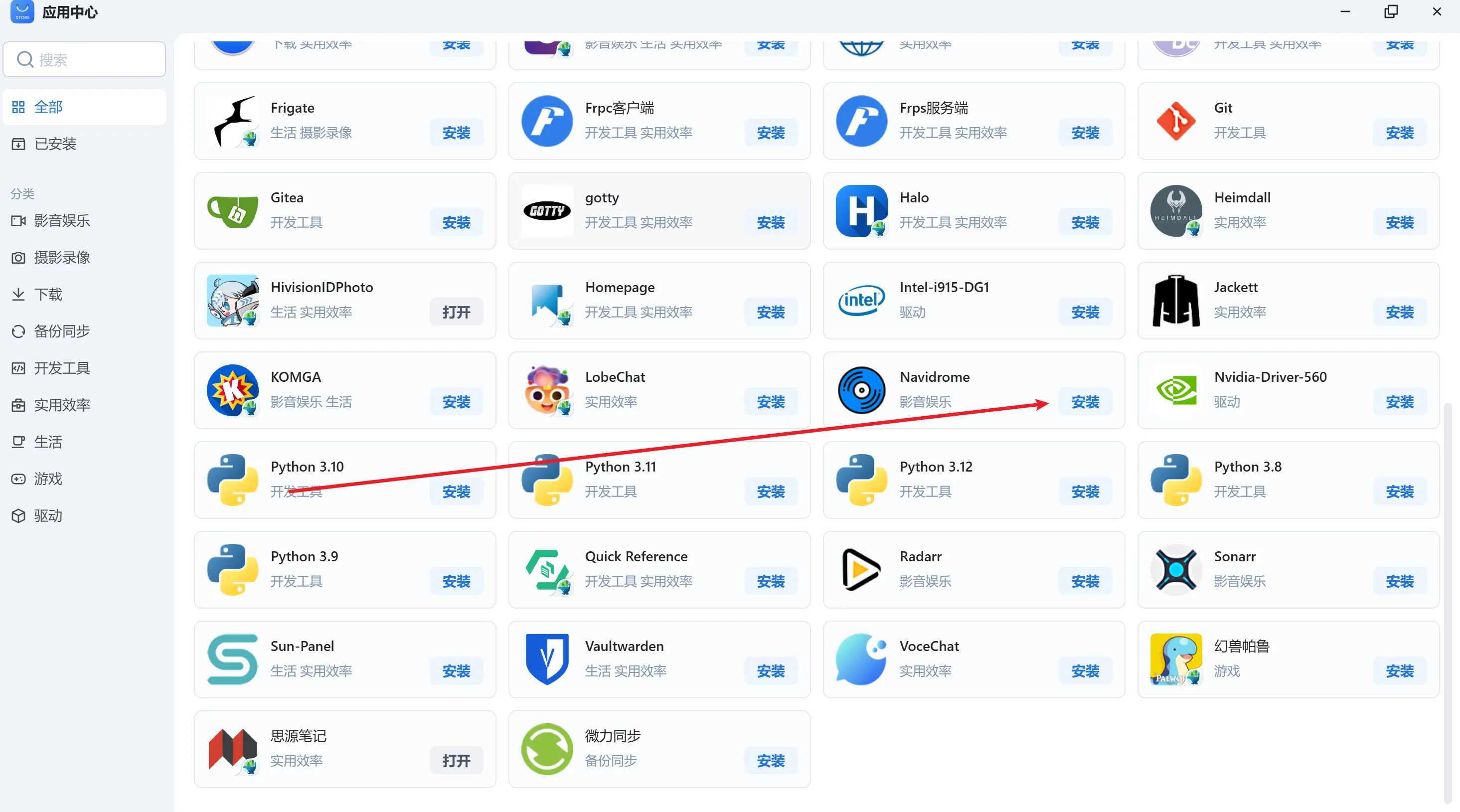Viewport: 1460px width, 812px height.
Task: Open the 微力同步 app icon
Action: click(x=547, y=749)
